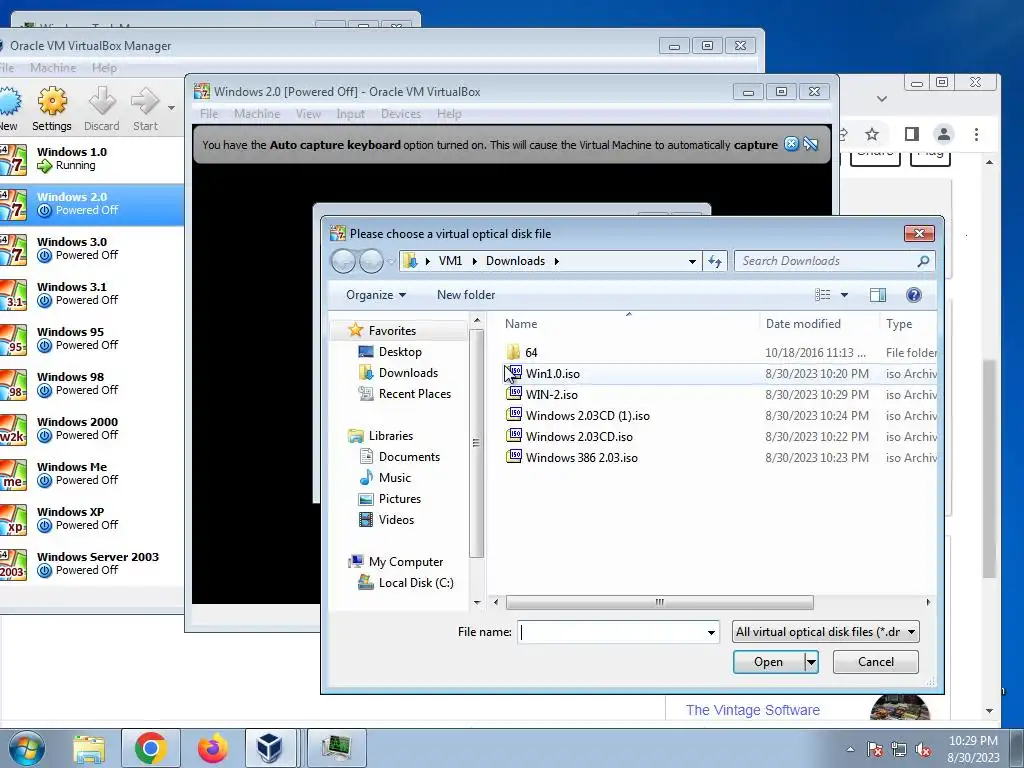The image size is (1024, 768).
Task: Select the Windows 98 virtual machine
Action: pyautogui.click(x=91, y=384)
